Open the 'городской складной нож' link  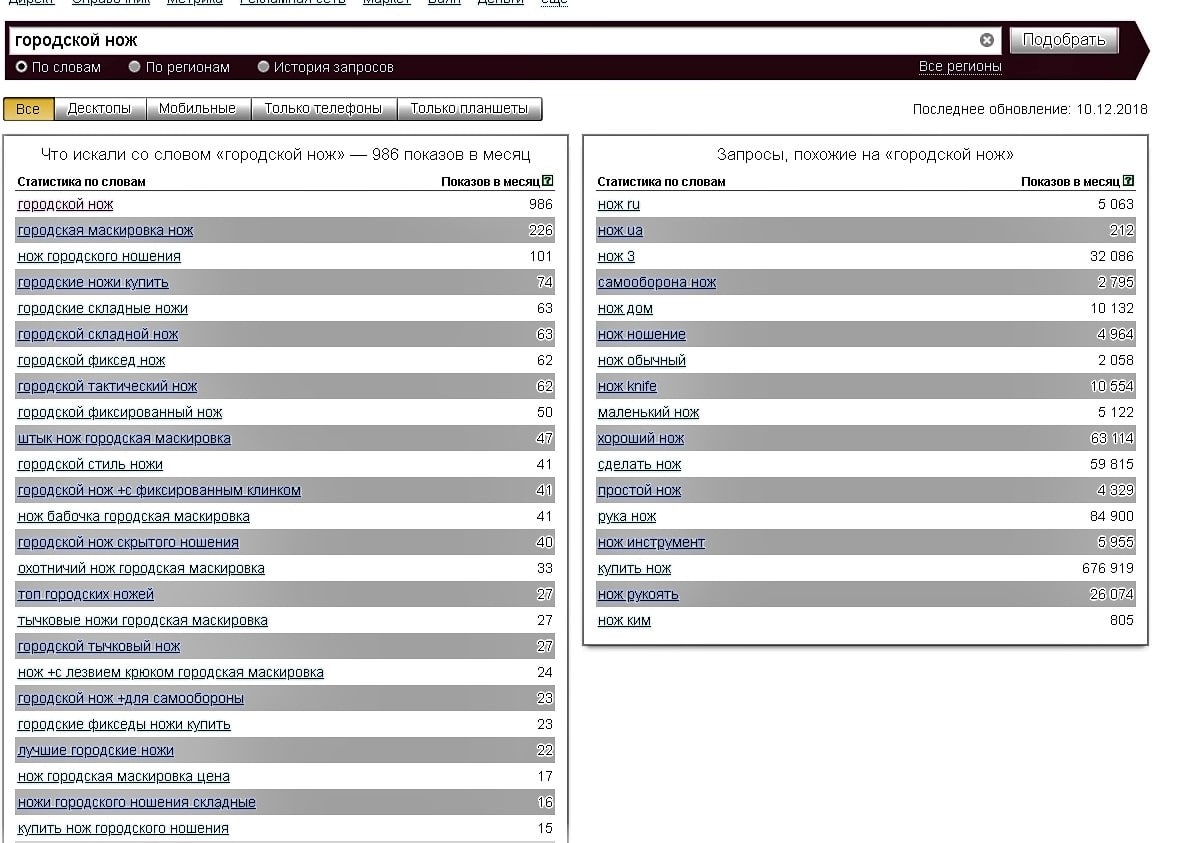(x=97, y=335)
